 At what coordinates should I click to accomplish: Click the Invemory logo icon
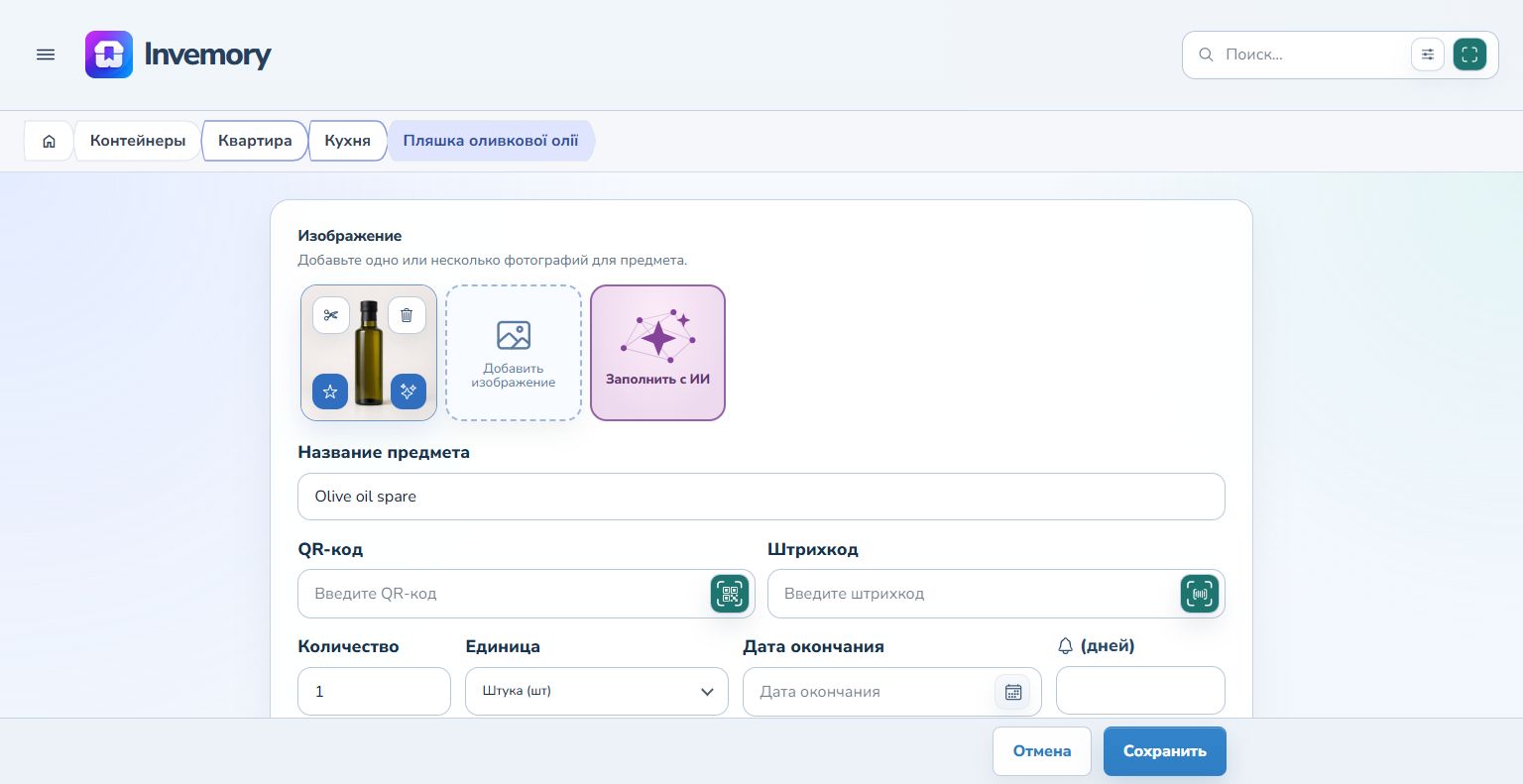[109, 55]
